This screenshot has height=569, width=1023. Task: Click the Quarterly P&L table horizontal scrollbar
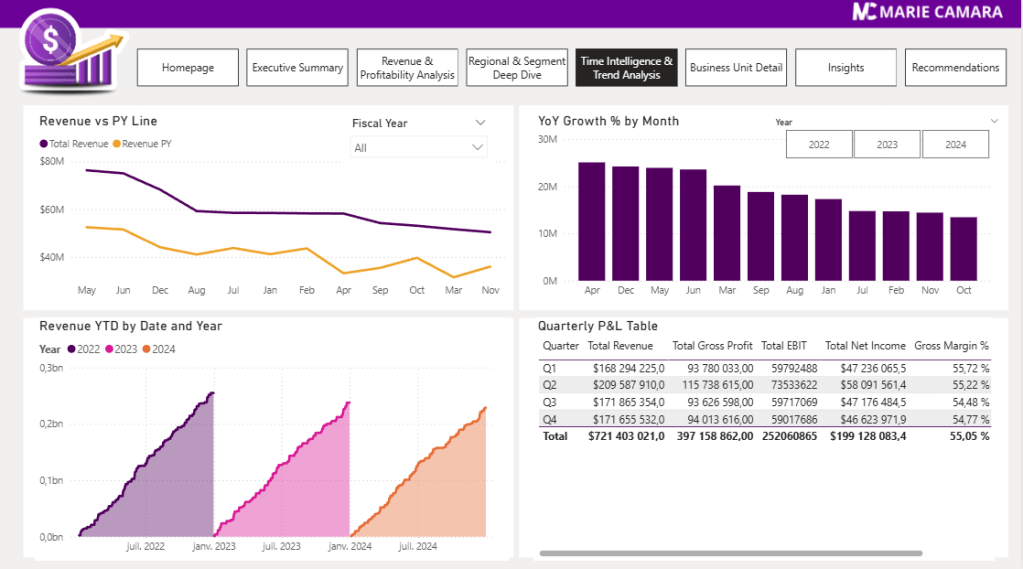[x=730, y=553]
